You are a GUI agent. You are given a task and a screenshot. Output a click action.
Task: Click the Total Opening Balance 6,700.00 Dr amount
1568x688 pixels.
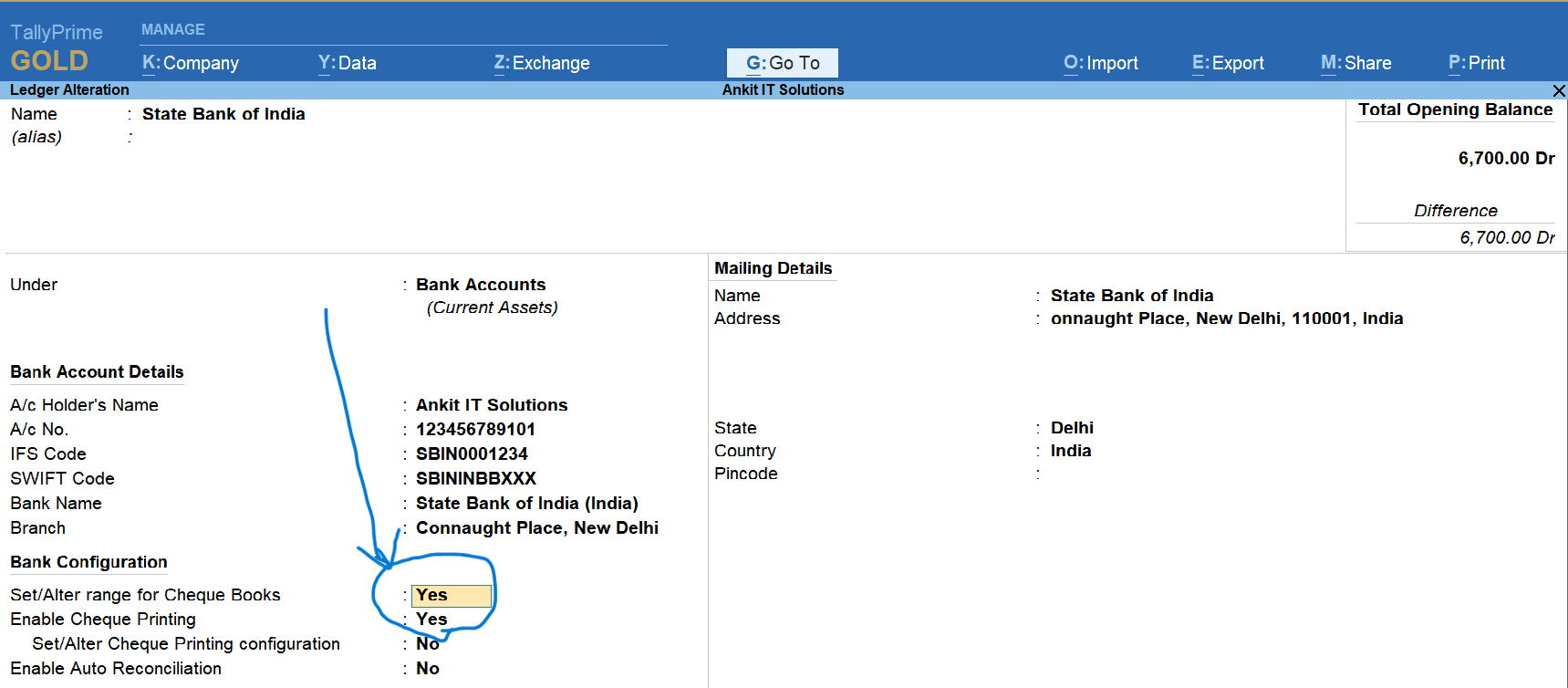coord(1506,159)
